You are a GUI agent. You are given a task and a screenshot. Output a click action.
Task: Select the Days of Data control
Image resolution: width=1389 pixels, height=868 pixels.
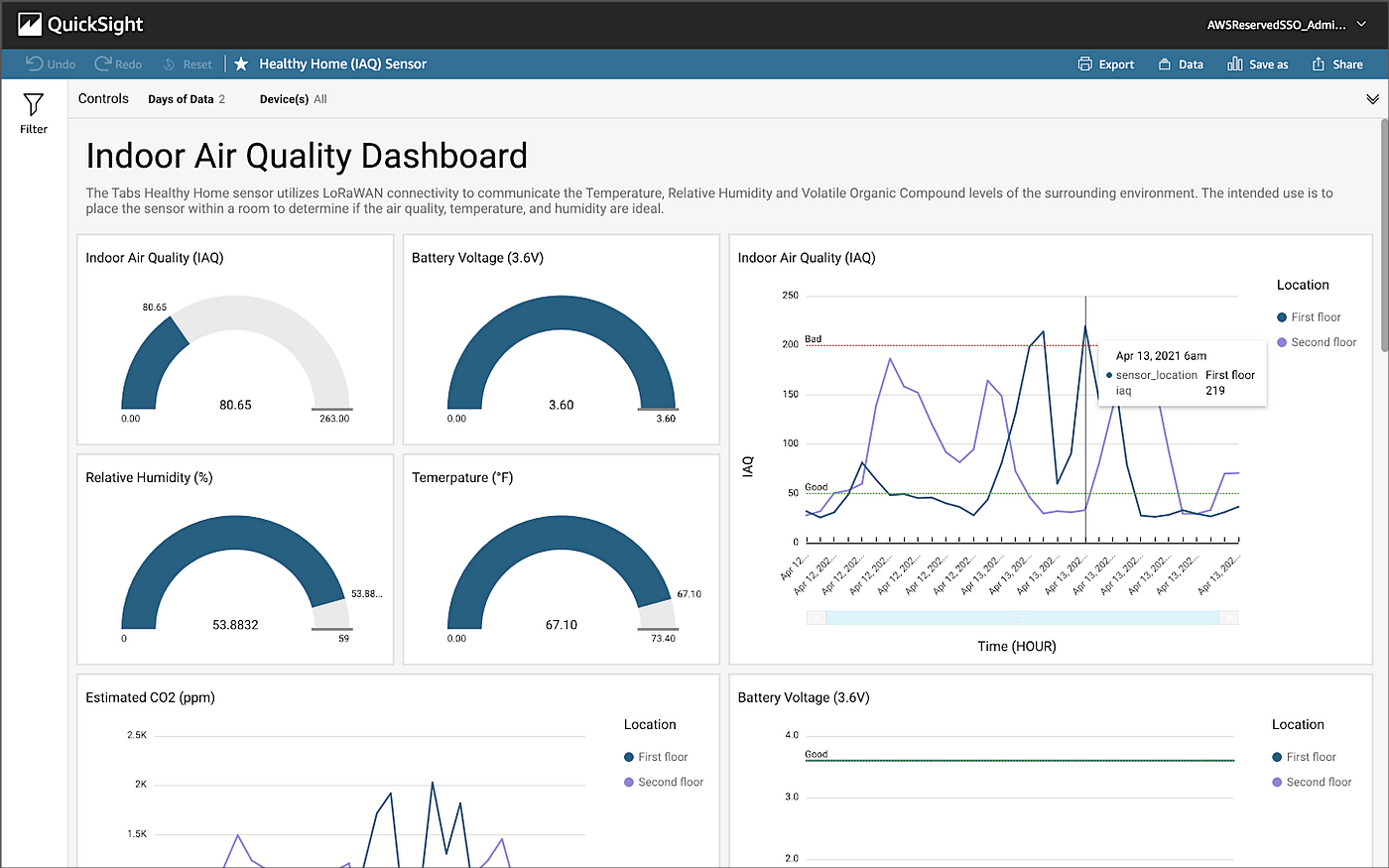click(x=187, y=99)
